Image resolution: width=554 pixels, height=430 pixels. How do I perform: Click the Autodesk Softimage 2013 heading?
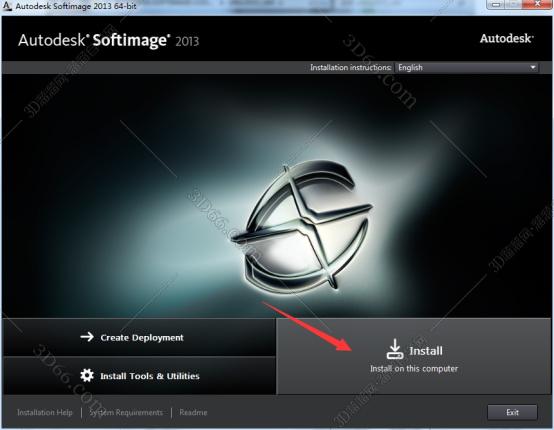108,40
